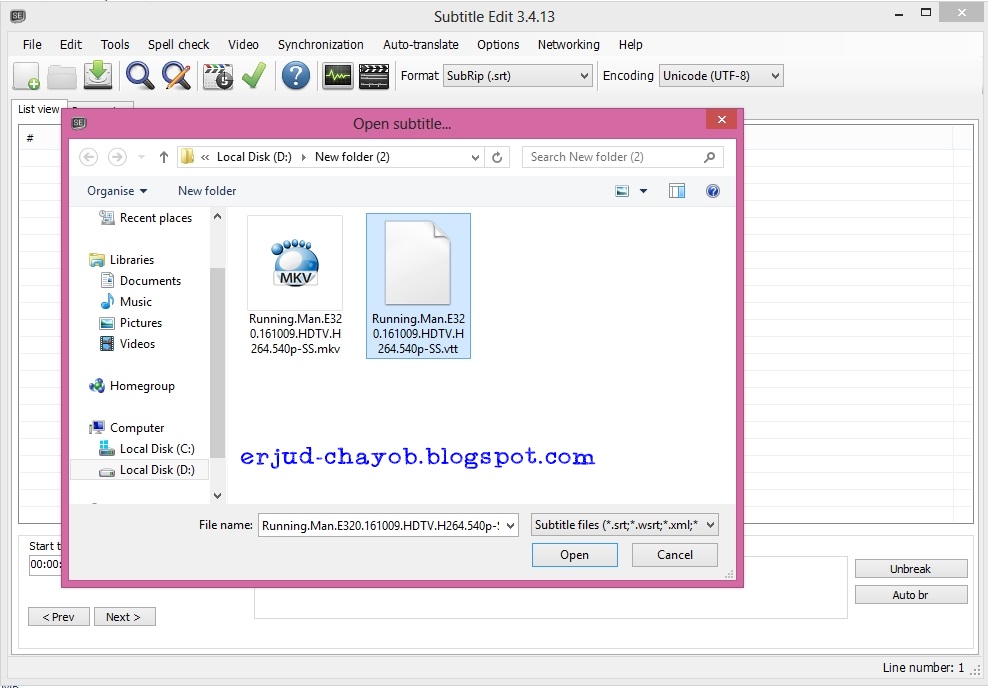
Task: Select Local Disk (D:) in tree
Action: tap(140, 470)
